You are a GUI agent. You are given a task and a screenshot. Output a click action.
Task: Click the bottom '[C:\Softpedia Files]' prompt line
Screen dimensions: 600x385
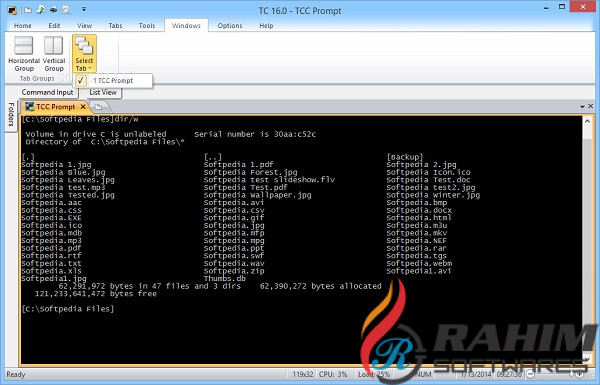coord(68,309)
